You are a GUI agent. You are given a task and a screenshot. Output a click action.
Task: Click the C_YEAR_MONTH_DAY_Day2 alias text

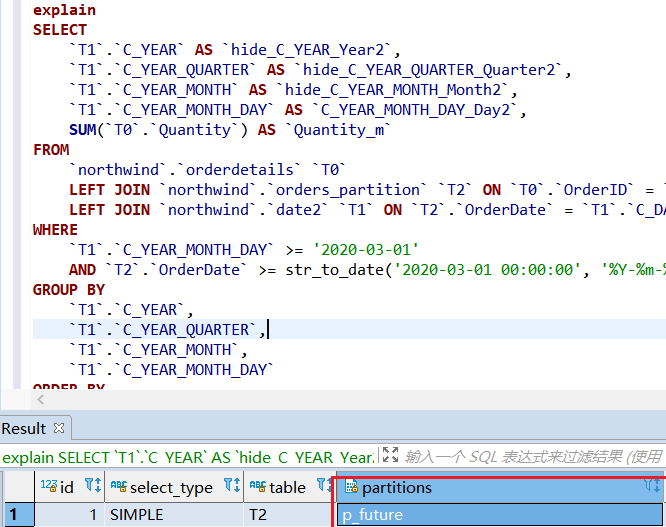tap(416, 110)
